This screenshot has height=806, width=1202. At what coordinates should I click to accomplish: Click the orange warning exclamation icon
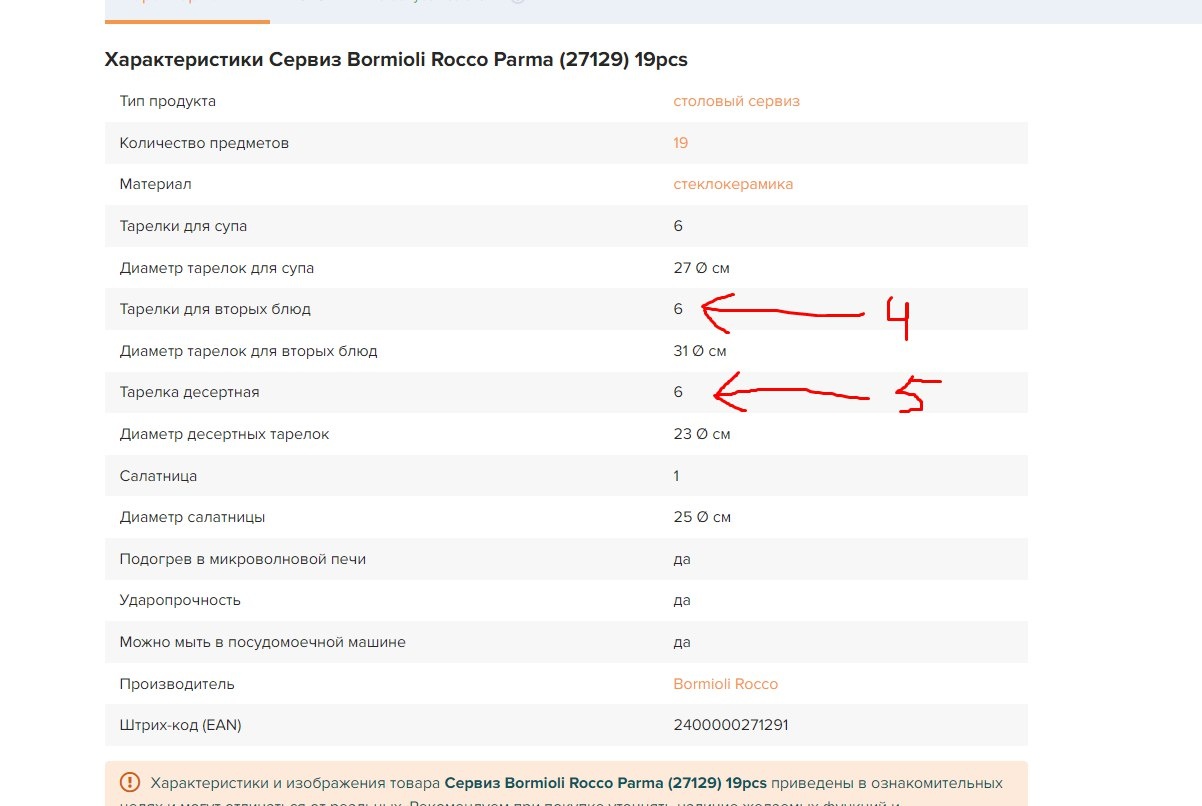pyautogui.click(x=130, y=782)
